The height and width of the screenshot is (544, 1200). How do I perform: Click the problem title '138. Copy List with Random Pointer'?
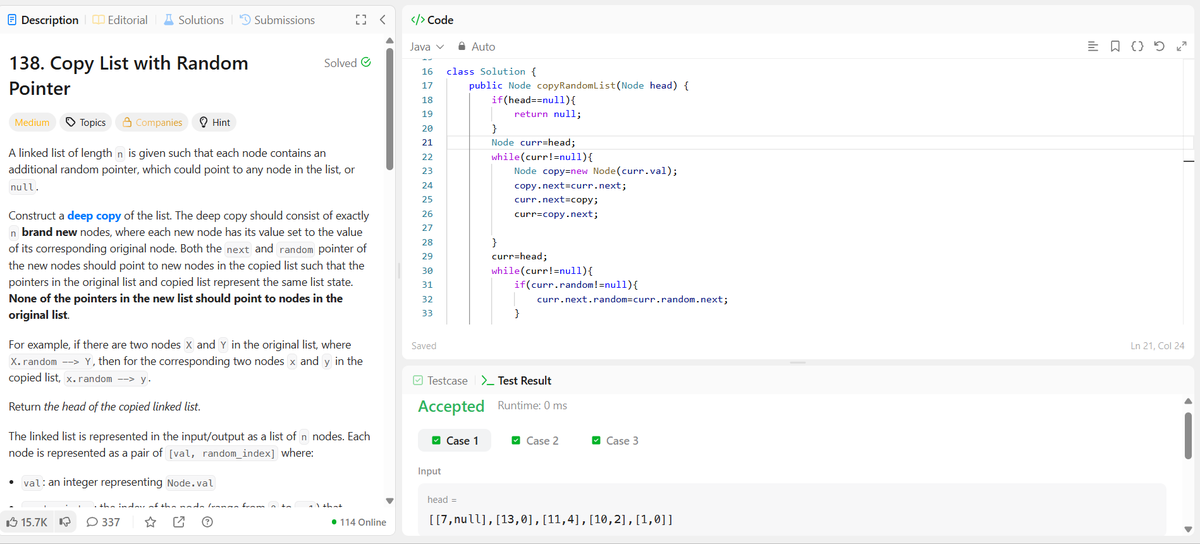click(128, 75)
